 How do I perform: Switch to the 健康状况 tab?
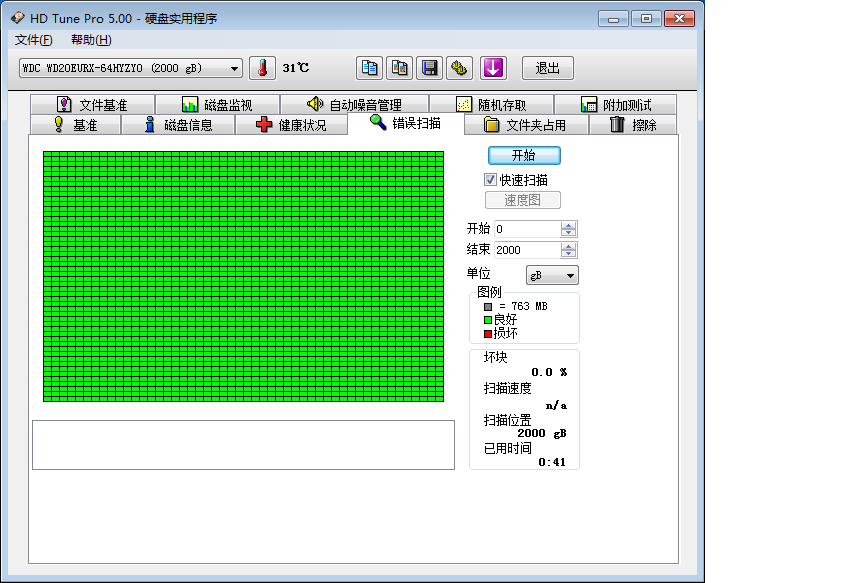291,125
